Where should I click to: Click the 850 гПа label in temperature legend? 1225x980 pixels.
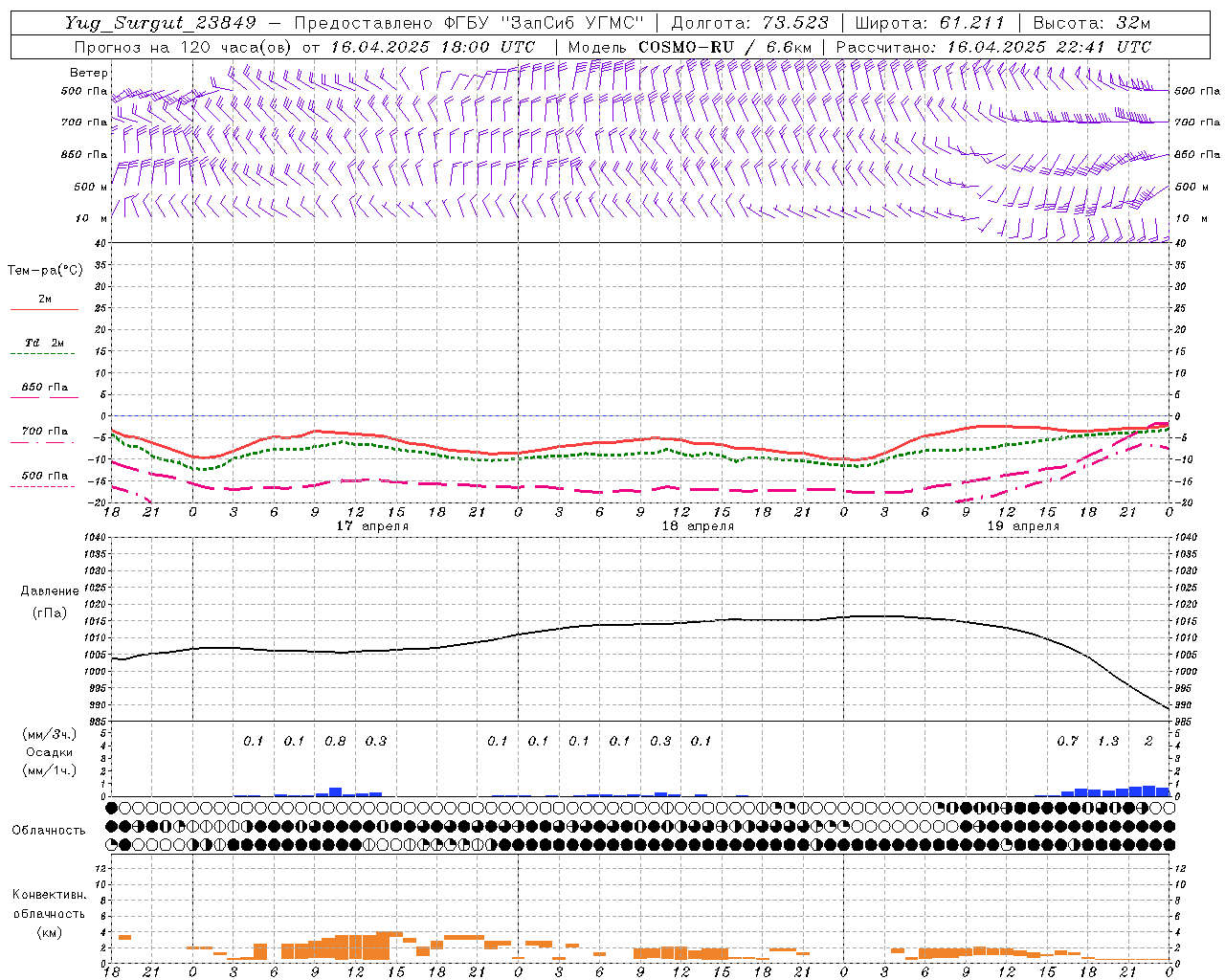pos(44,388)
